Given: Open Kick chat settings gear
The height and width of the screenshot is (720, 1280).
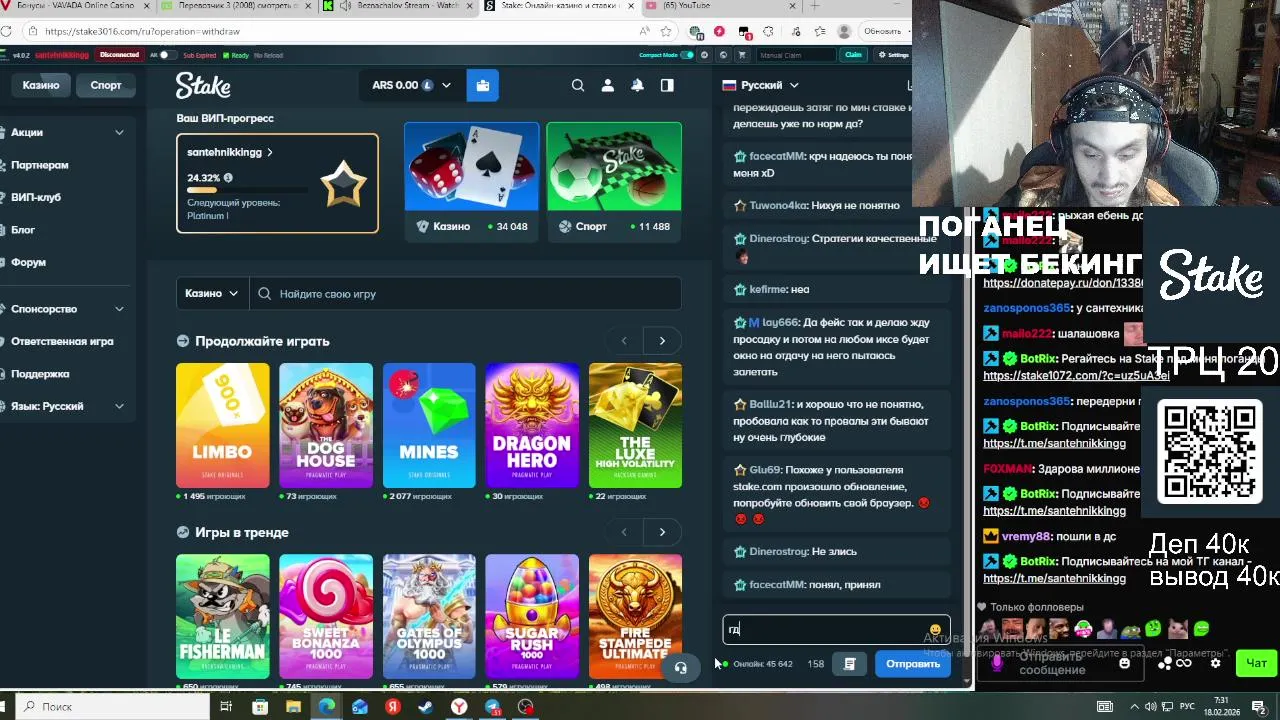Looking at the screenshot, I should point(1216,663).
